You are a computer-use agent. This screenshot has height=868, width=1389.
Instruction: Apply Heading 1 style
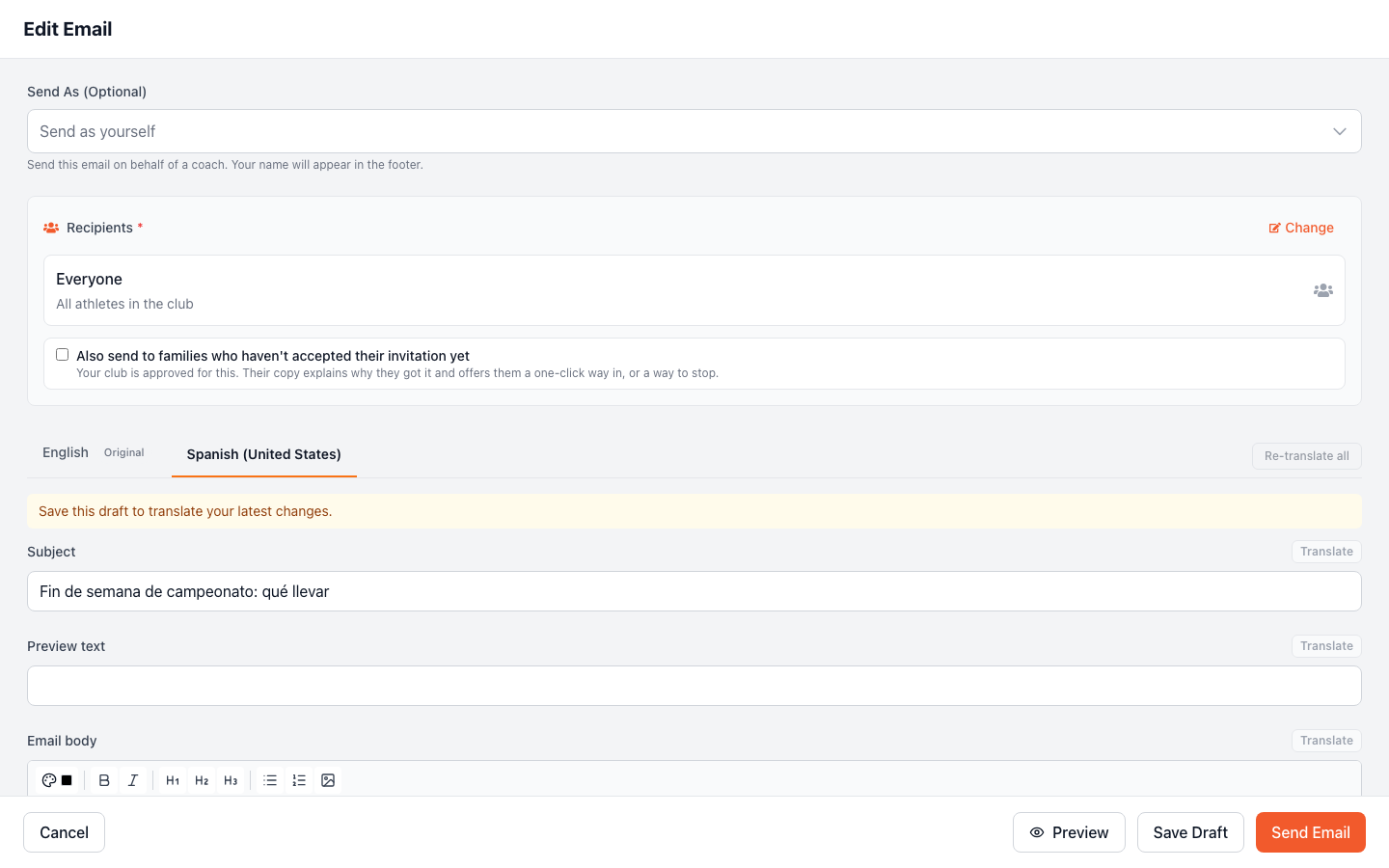click(173, 780)
